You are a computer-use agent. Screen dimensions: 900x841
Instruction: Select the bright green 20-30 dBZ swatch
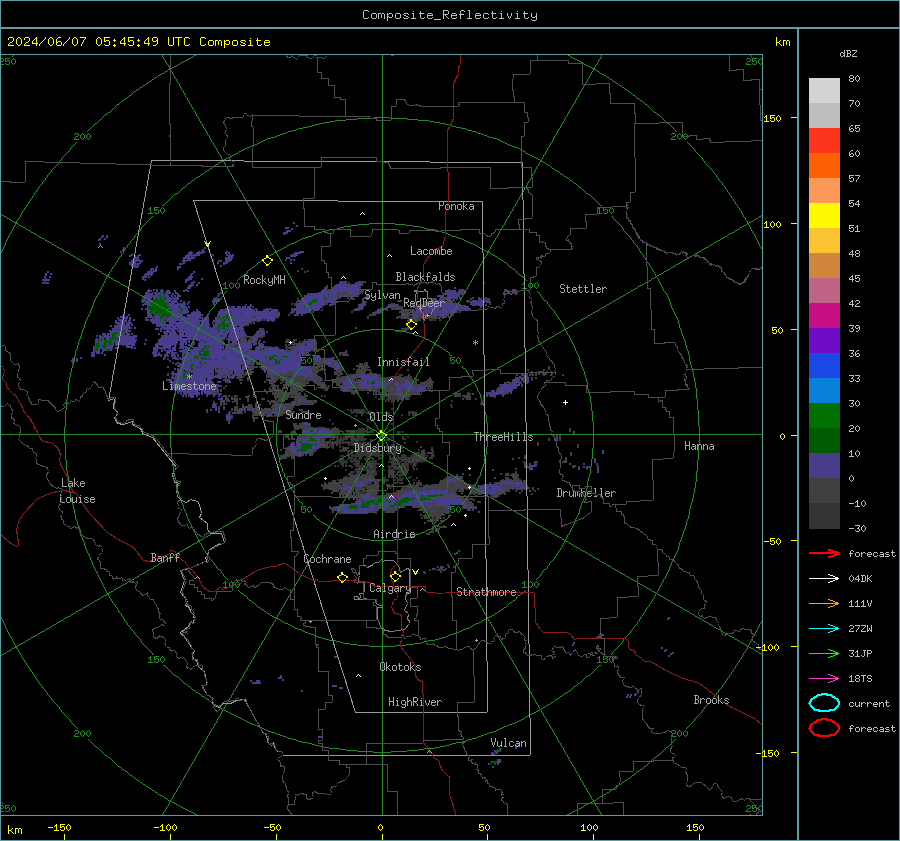[x=824, y=416]
